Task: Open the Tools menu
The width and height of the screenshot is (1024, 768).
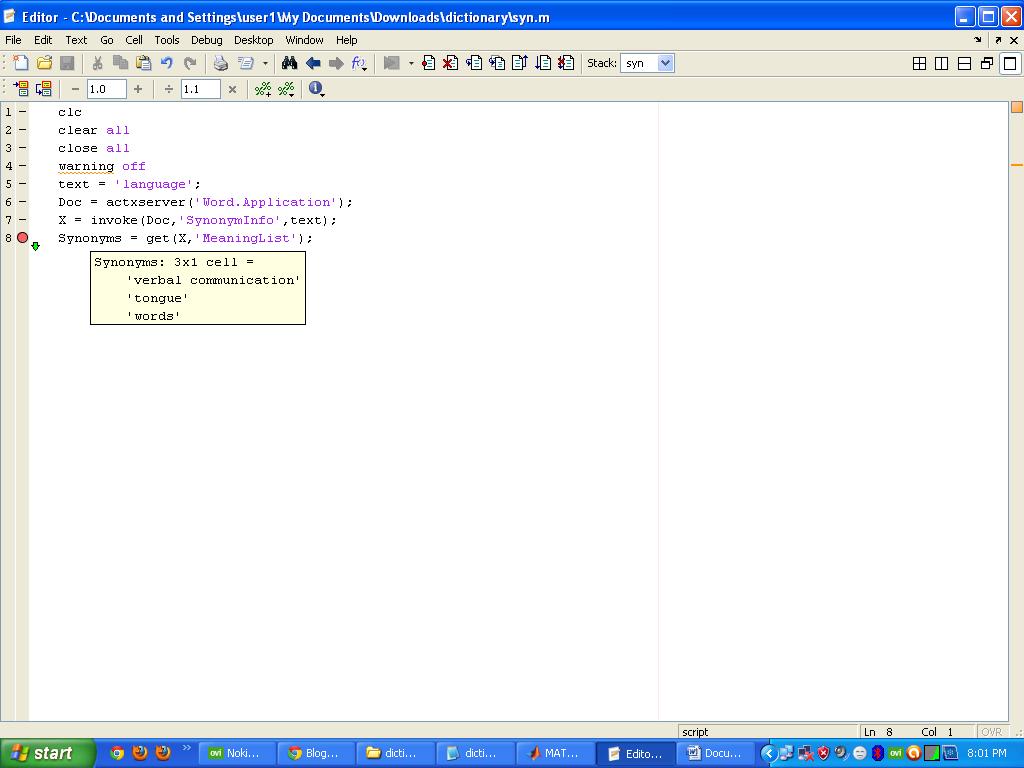Action: tap(167, 40)
